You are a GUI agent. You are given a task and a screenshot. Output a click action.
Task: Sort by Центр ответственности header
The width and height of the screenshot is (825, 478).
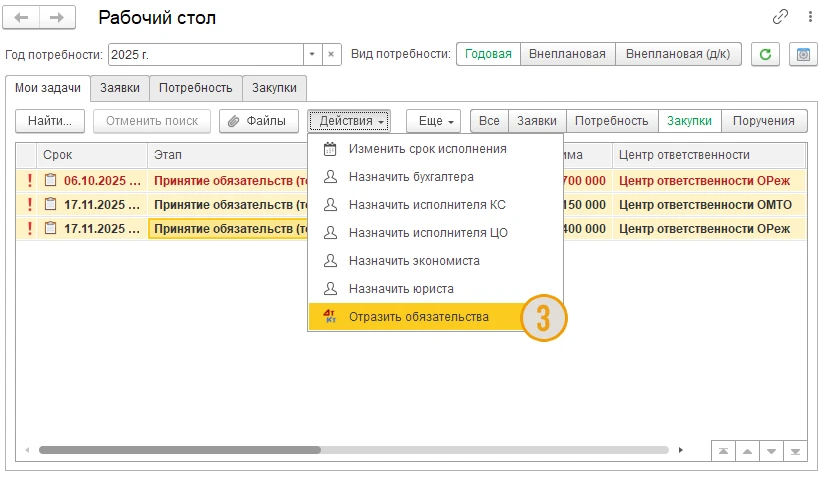[709, 155]
